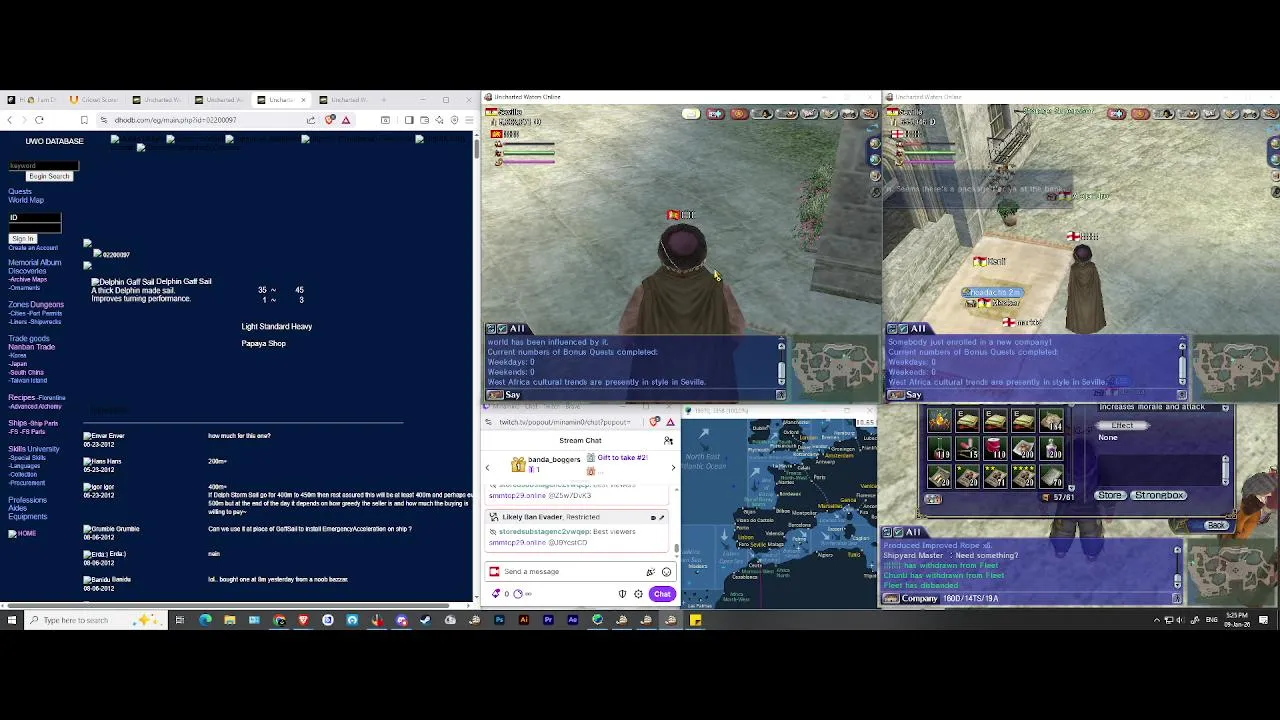This screenshot has height=720, width=1280.
Task: Go back in the UWO Database browser
Action: 9,120
